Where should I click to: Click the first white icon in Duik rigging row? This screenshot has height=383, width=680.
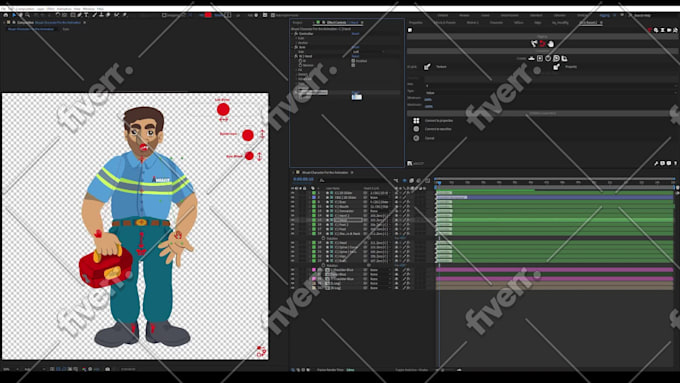coord(534,44)
